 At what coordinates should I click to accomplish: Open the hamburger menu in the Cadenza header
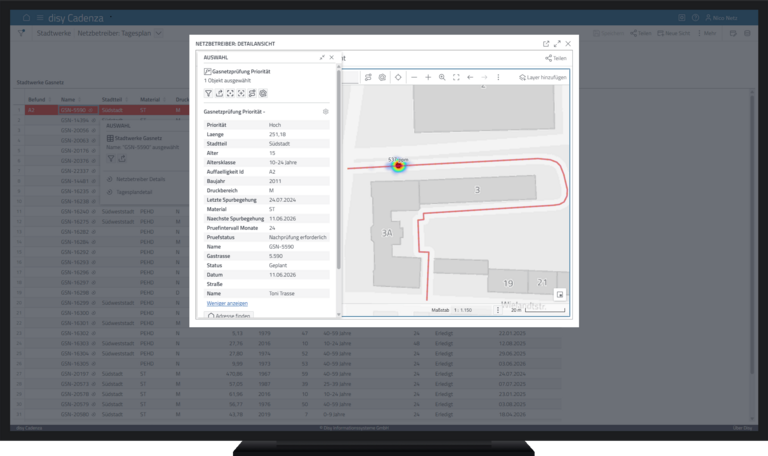(40, 18)
